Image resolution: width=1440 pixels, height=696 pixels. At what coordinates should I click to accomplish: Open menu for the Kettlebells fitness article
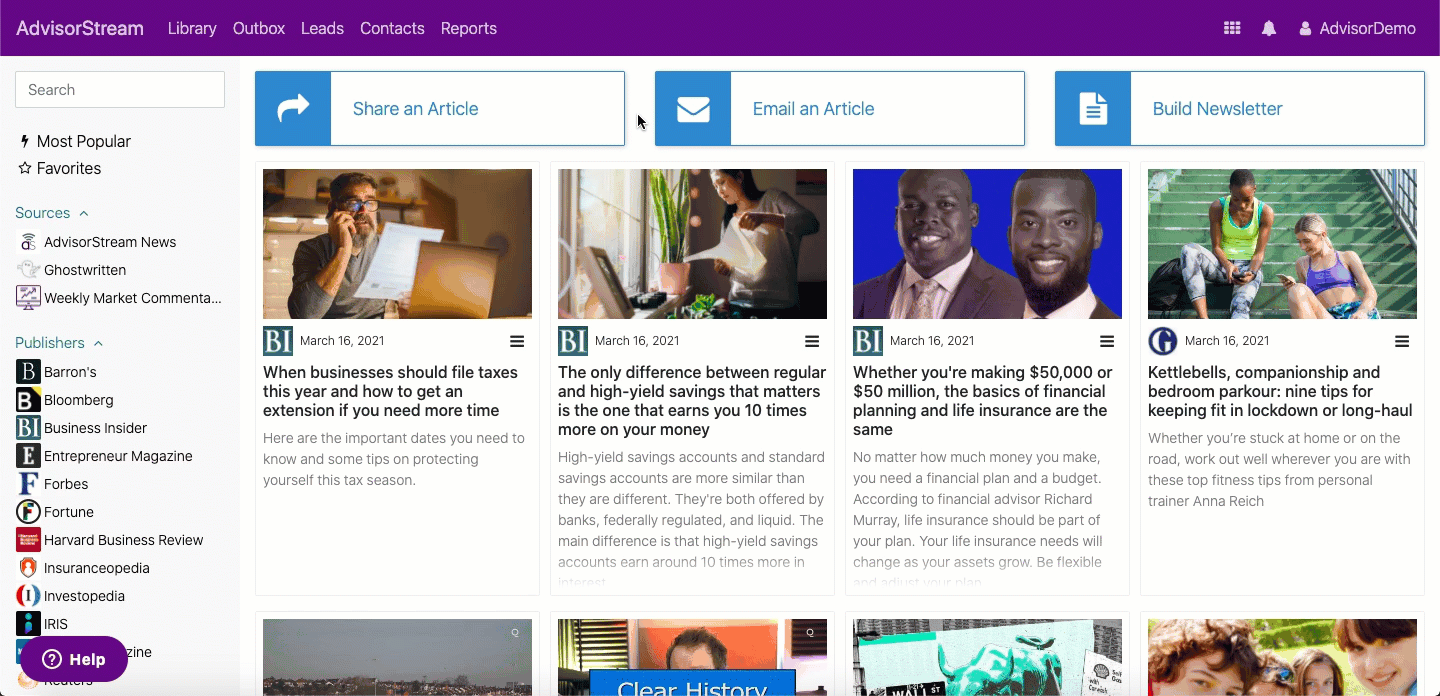1402,341
